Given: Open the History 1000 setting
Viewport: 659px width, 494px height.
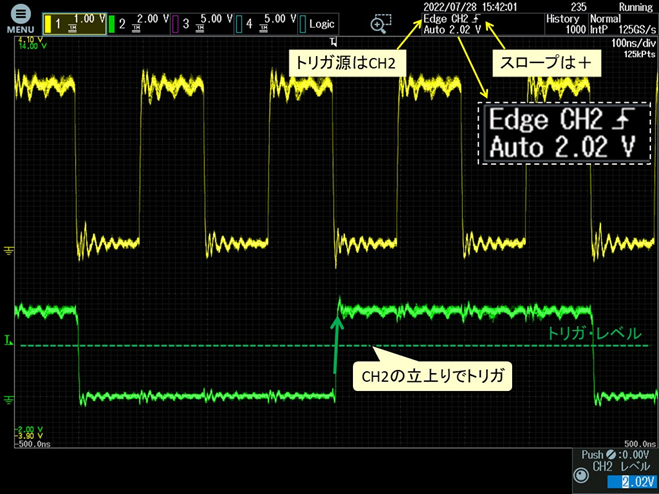Looking at the screenshot, I should pos(566,24).
